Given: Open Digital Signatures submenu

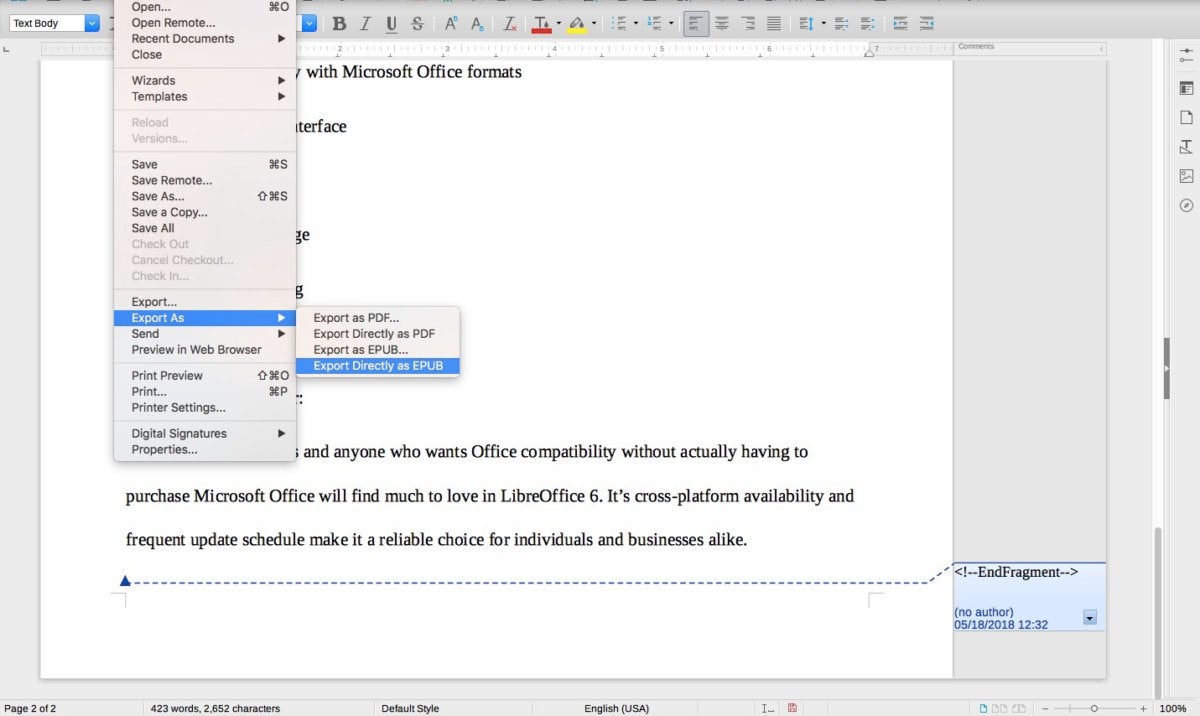Looking at the screenshot, I should (205, 434).
